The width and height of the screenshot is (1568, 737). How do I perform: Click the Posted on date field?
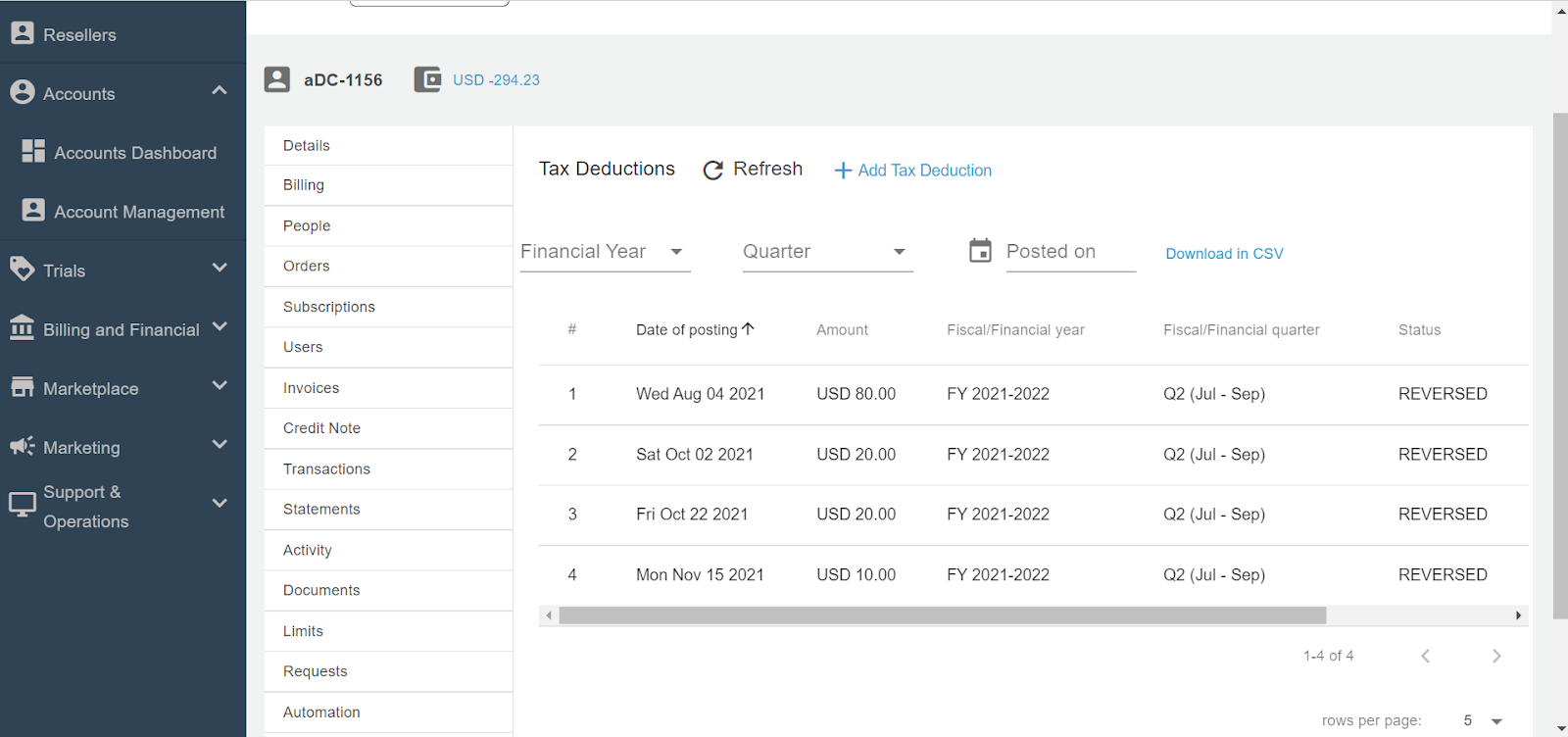point(1071,252)
